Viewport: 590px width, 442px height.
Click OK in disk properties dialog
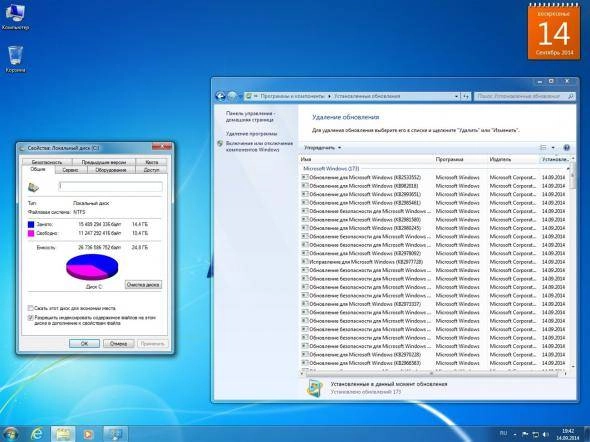coord(84,343)
